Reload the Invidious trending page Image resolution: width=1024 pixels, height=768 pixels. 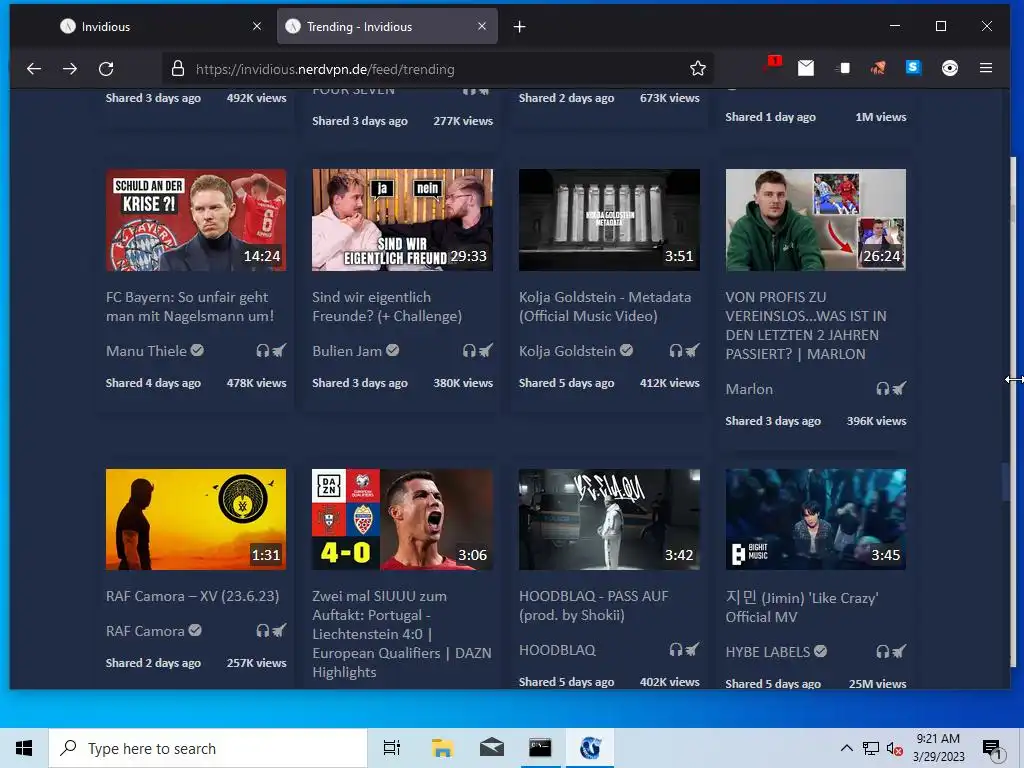[106, 69]
